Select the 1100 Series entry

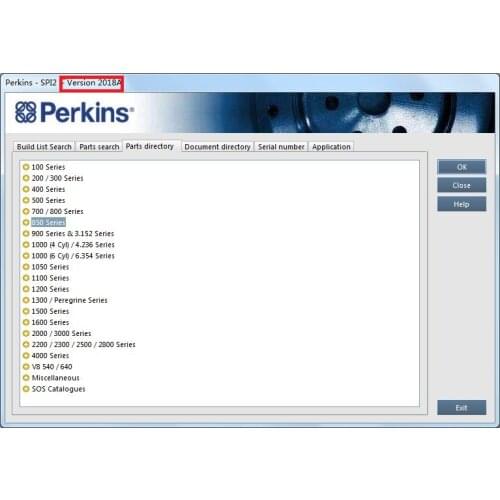pyautogui.click(x=50, y=278)
